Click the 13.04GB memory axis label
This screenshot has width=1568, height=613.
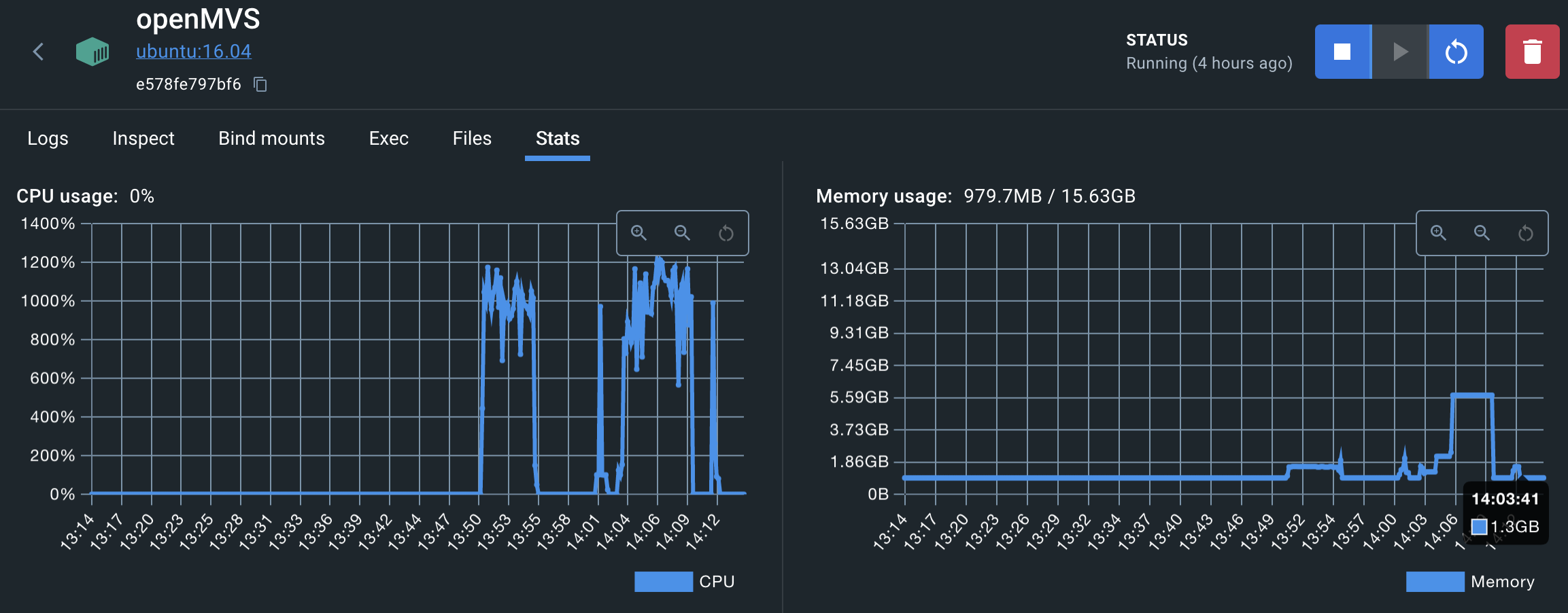854,268
